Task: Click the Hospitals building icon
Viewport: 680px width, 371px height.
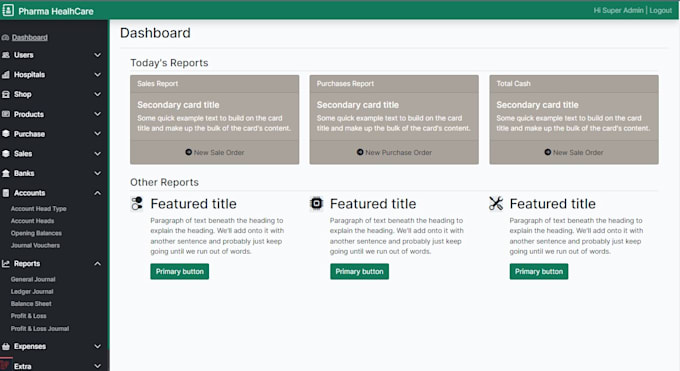Action: pyautogui.click(x=6, y=75)
